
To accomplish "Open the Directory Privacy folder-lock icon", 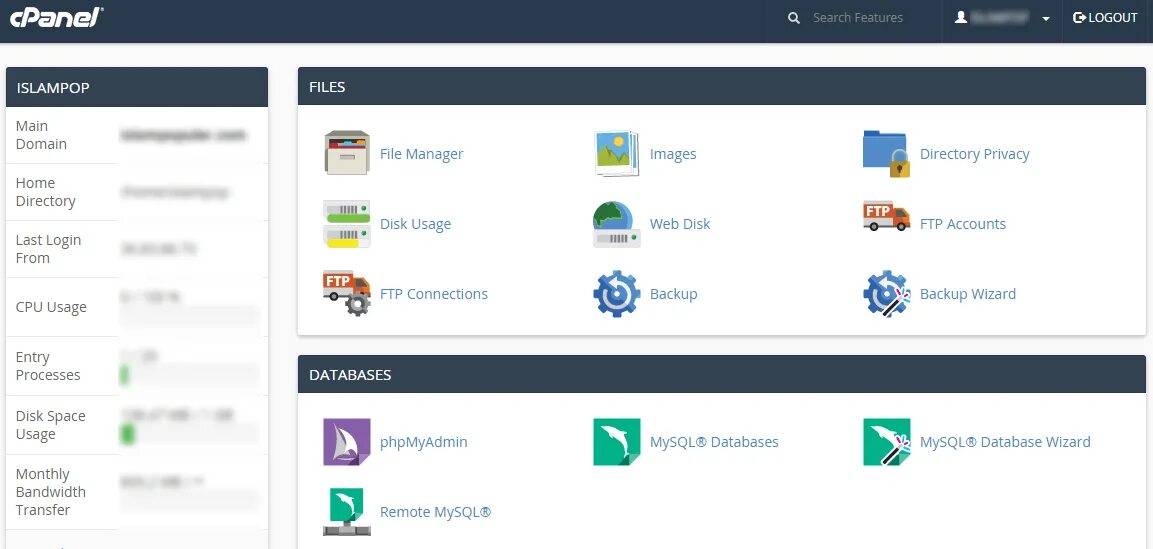I will click(887, 154).
